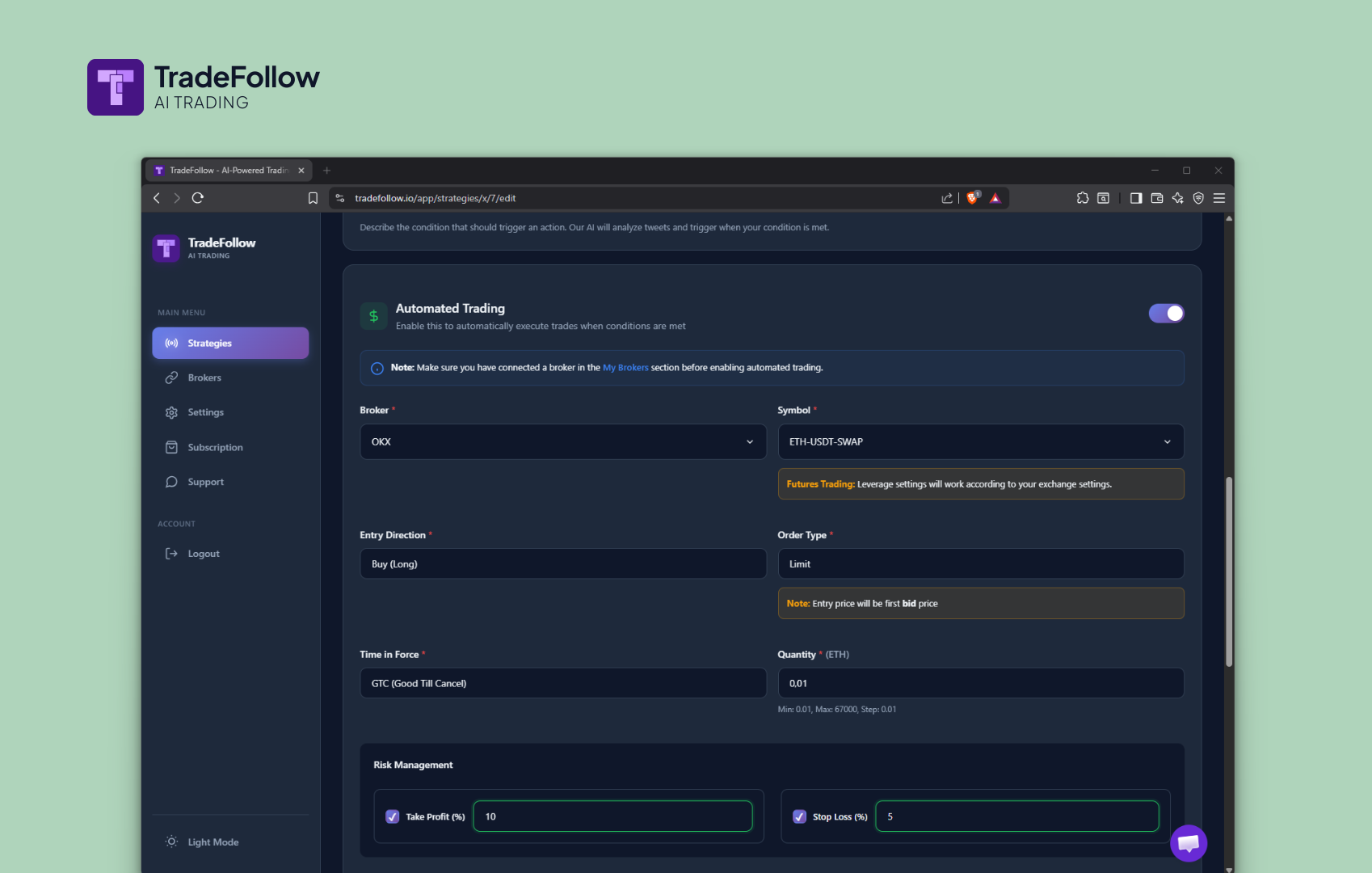
Task: Click Logout under Account
Action: (230, 554)
